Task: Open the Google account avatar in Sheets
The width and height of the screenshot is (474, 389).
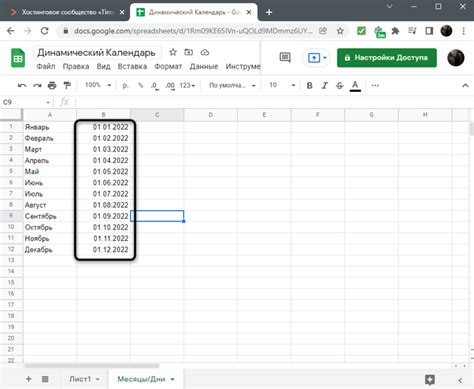Action: point(456,58)
